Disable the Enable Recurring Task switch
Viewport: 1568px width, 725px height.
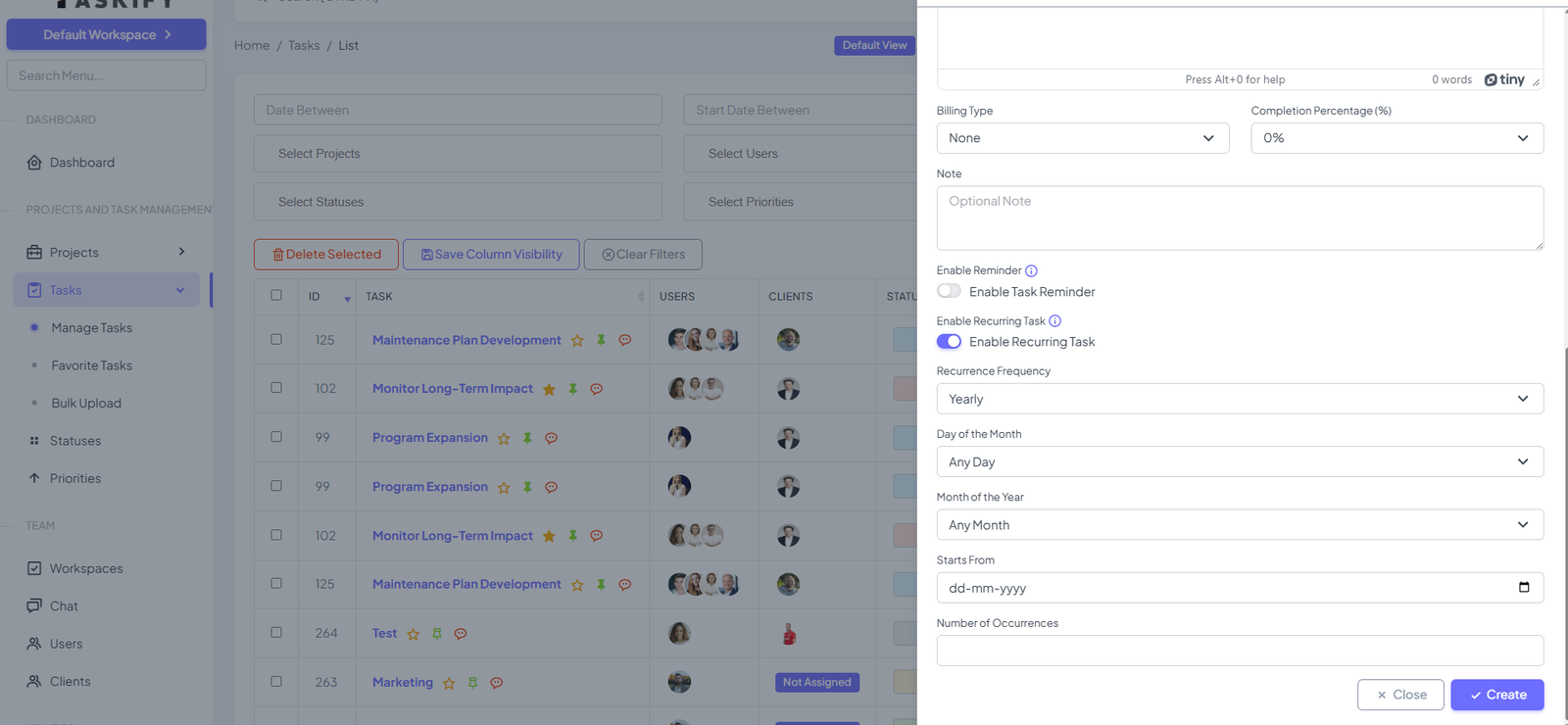click(949, 342)
